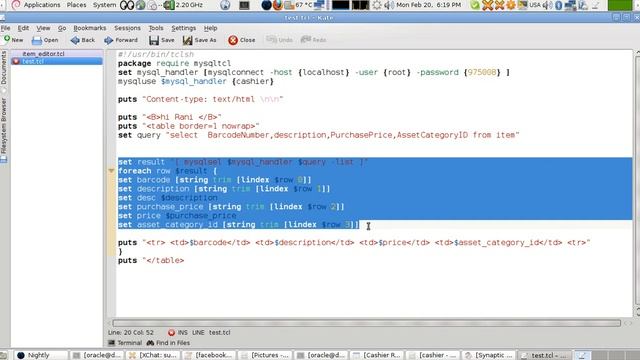
Task: Click the USA keyboard layout indicator
Action: [x=535, y=5]
